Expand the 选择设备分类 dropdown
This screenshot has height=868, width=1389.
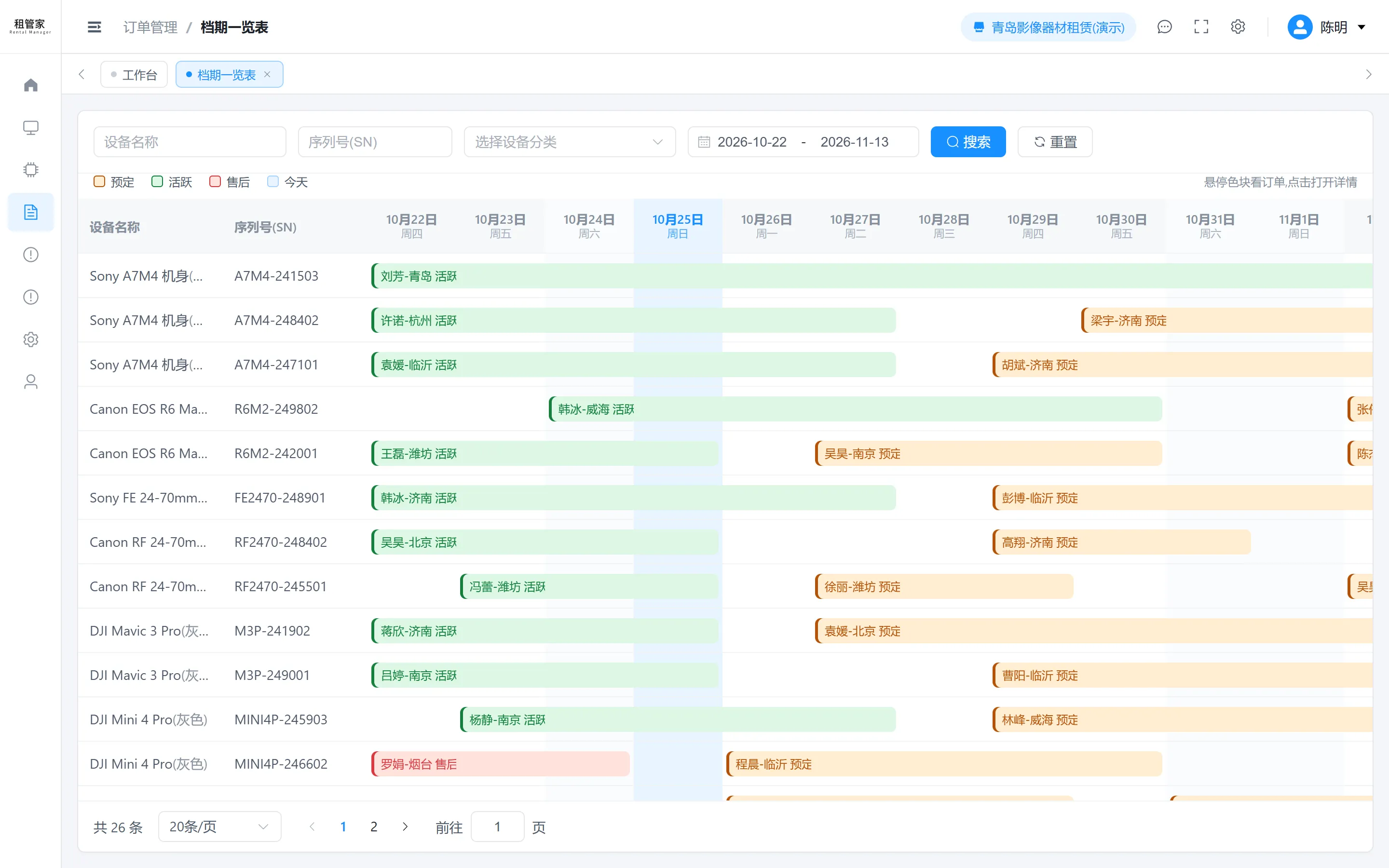click(x=570, y=142)
